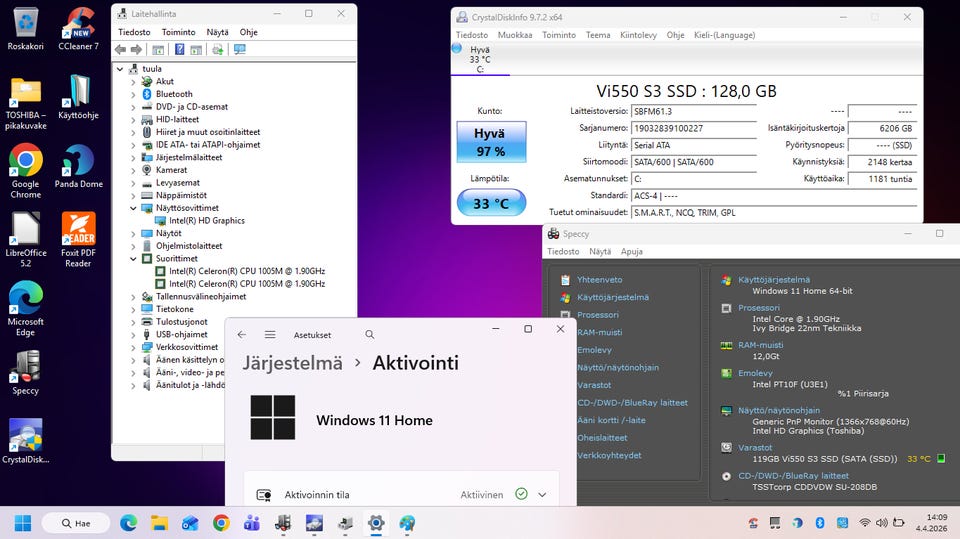Click the Bluetooth icon in system tray

coord(820,522)
